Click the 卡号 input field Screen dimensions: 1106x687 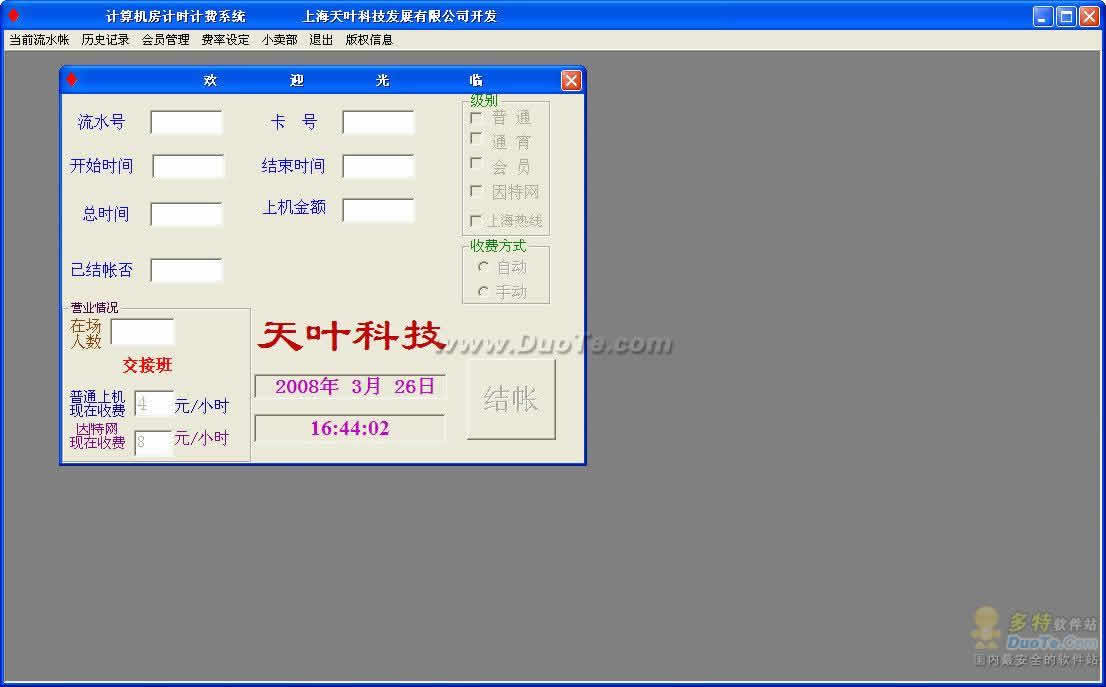(378, 122)
